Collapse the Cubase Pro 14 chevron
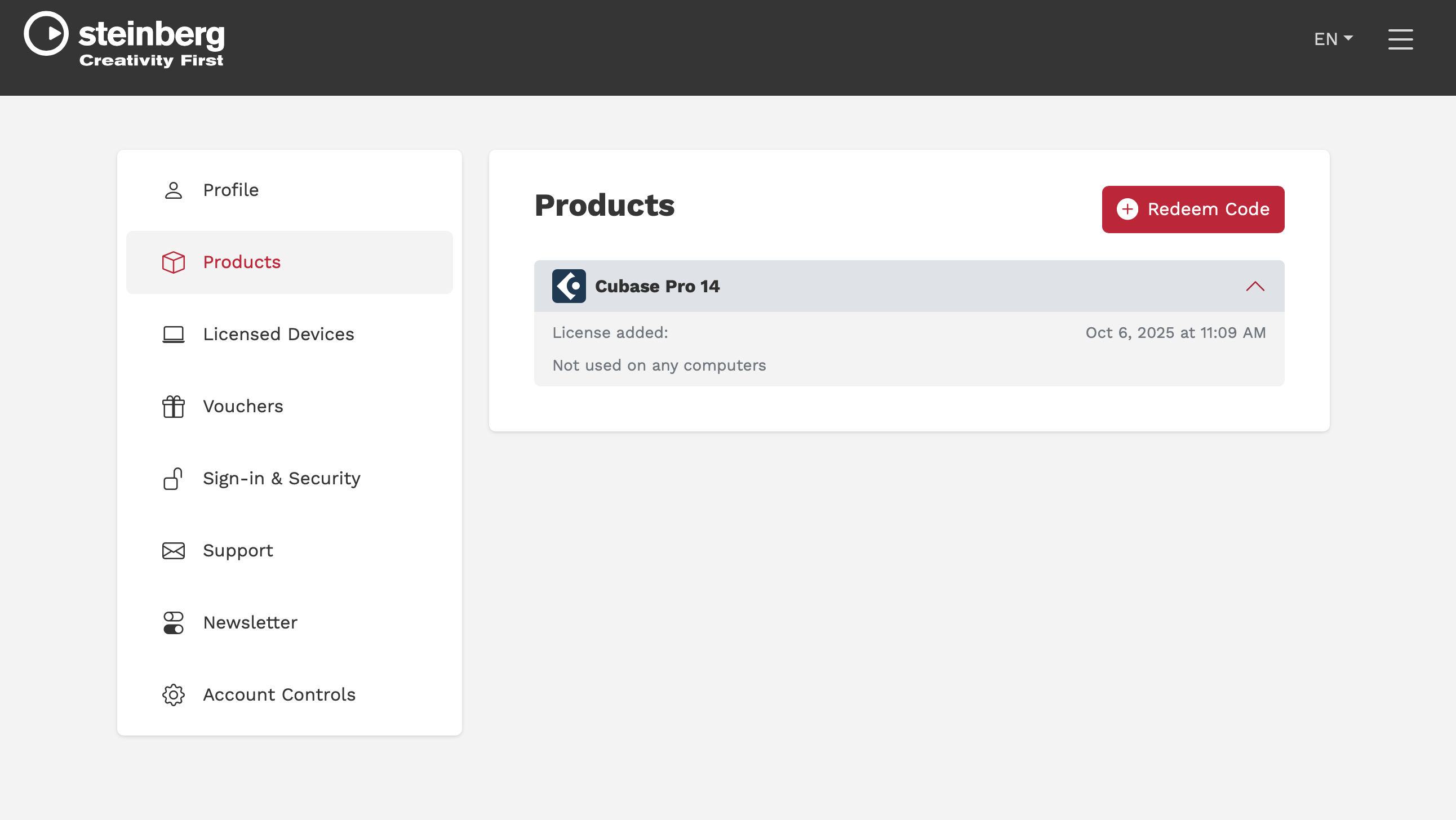Viewport: 1456px width, 820px height. [1254, 286]
